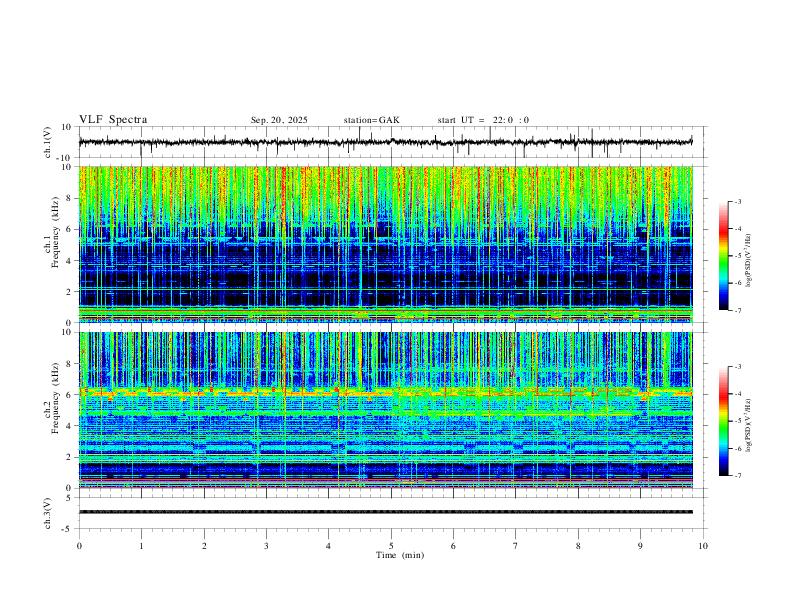This screenshot has height=612, width=792.
Task: Click the '-7' label on lower color scale
Action: pyautogui.click(x=737, y=475)
